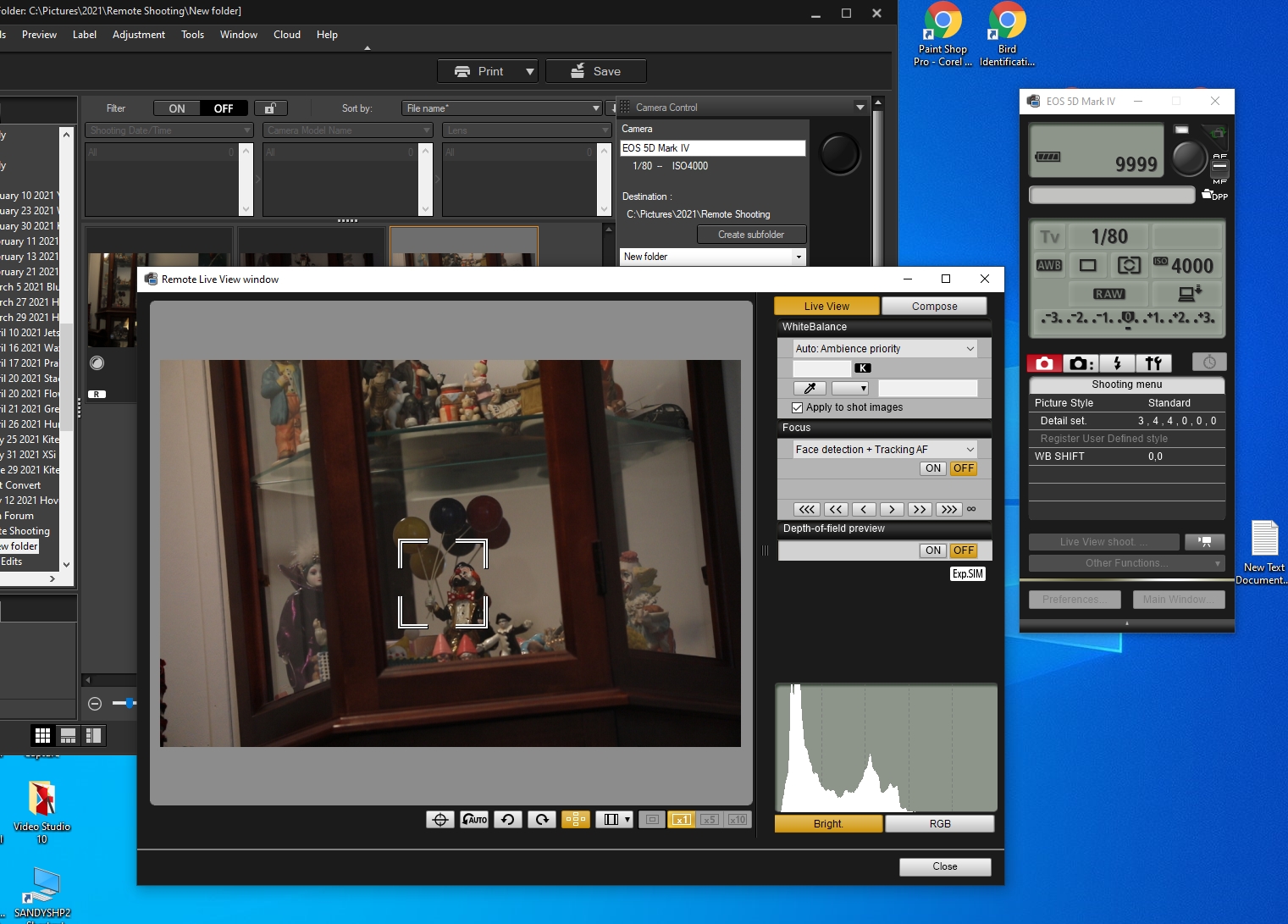Rotate live view image counterclockwise

click(508, 819)
